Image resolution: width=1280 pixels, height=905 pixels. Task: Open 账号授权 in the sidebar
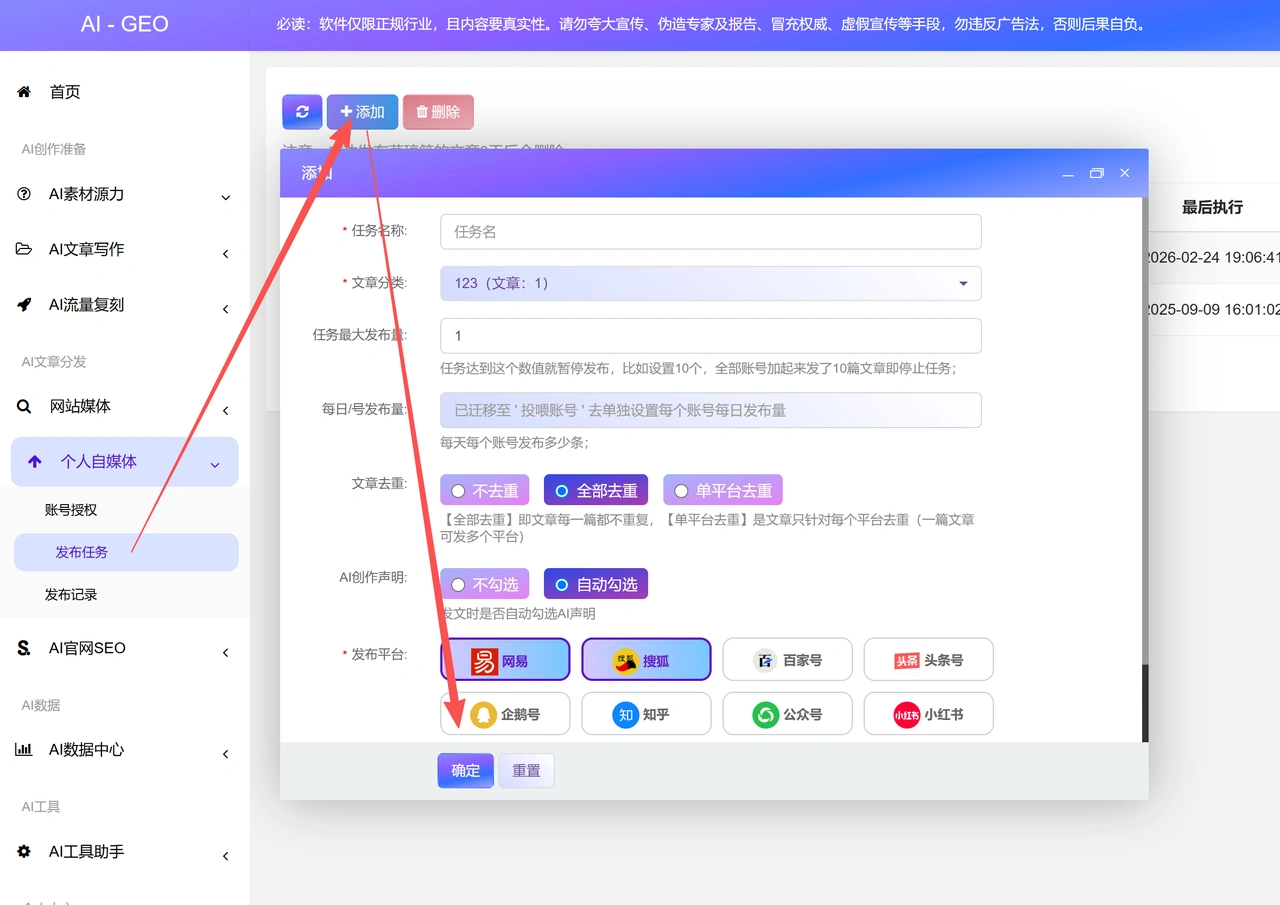click(71, 510)
